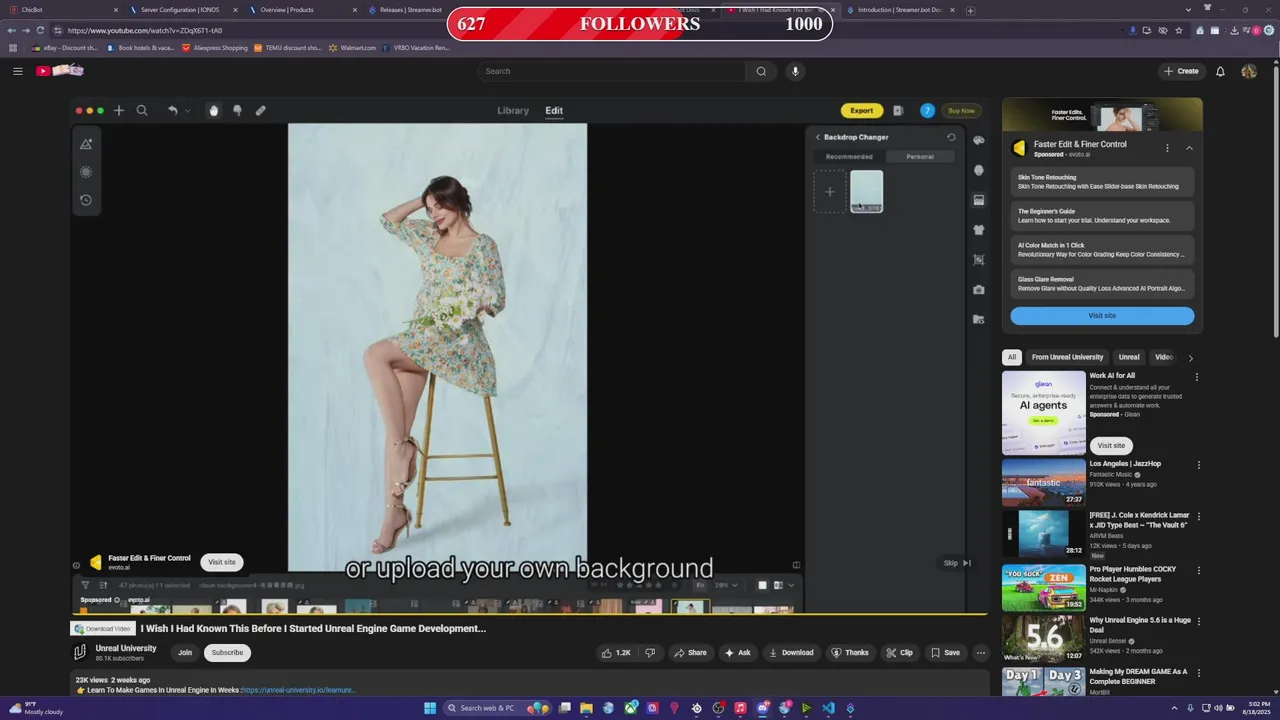This screenshot has height=720, width=1280.
Task: Visit site button in evoto sidebar ad
Action: point(1102,316)
